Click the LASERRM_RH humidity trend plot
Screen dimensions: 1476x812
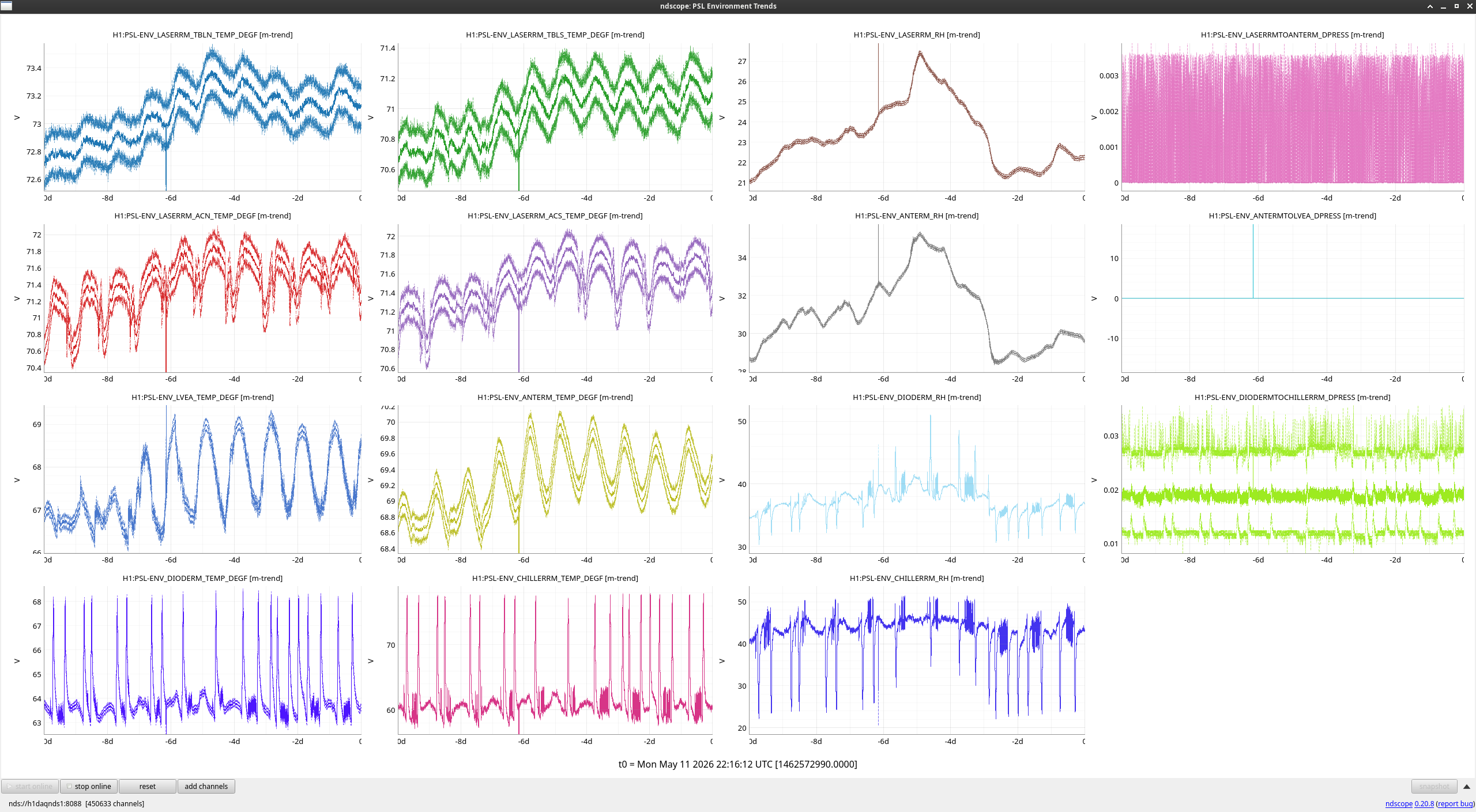point(917,116)
